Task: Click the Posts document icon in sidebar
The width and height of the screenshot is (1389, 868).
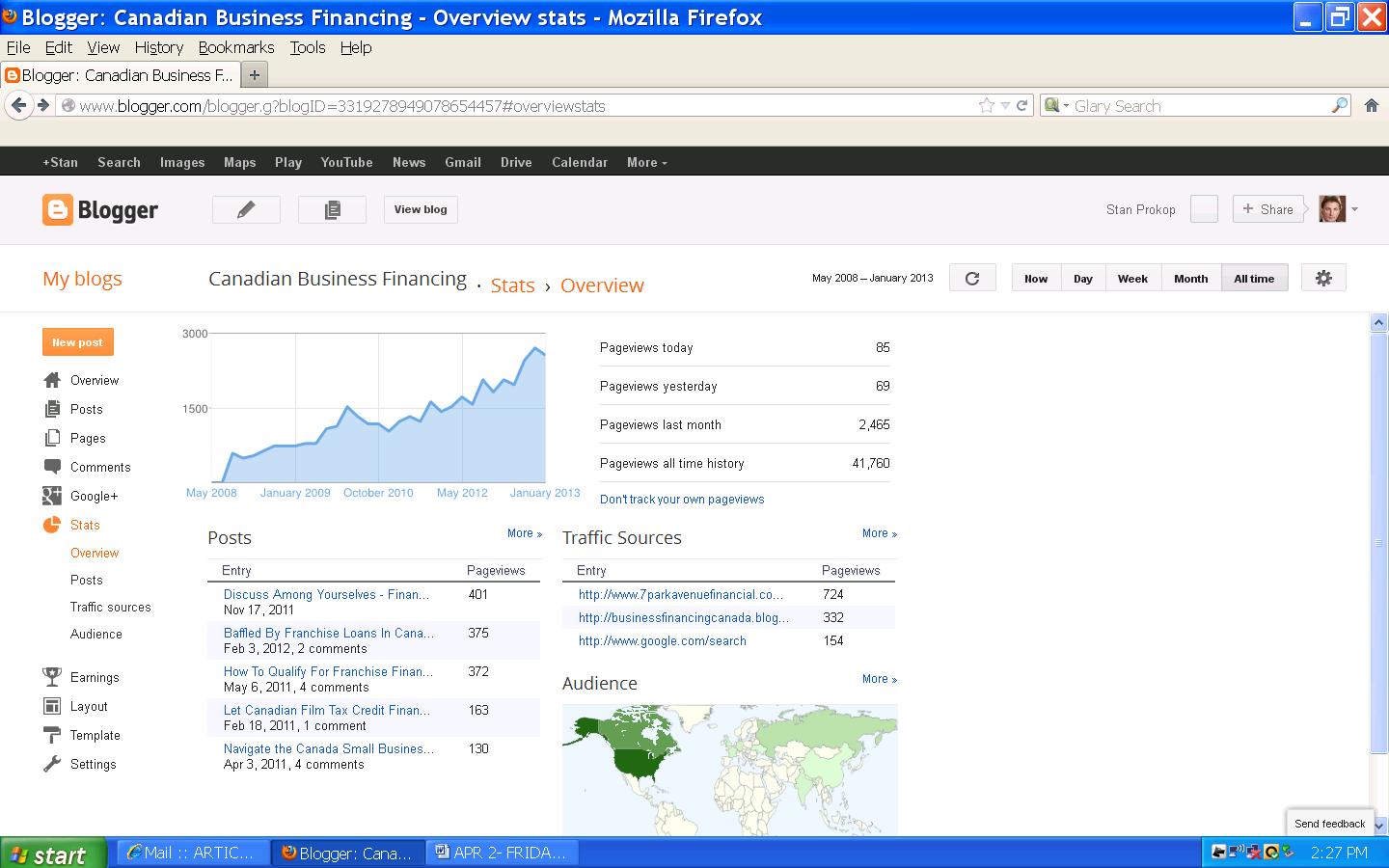Action: (x=52, y=409)
